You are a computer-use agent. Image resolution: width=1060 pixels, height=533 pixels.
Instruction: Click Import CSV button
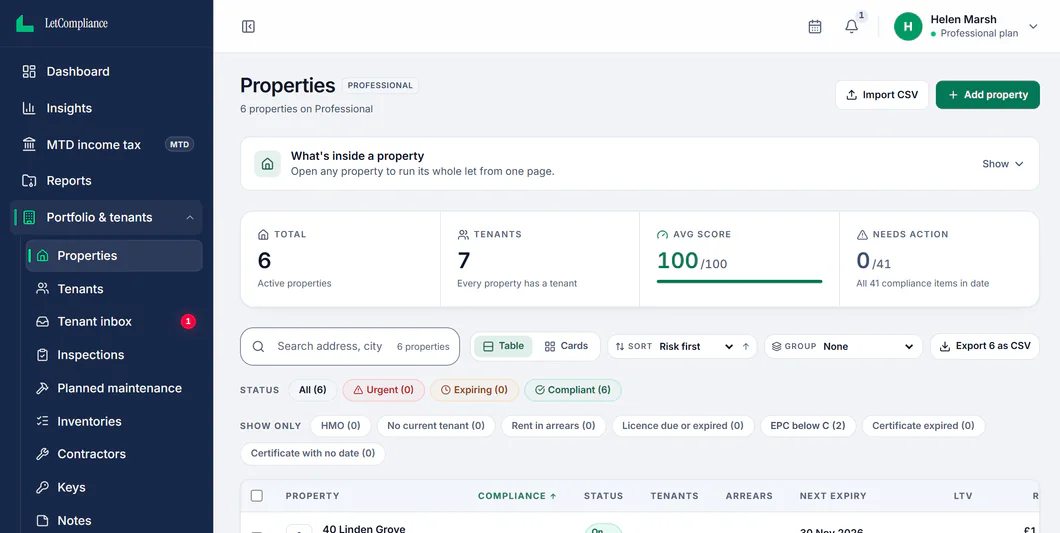point(882,95)
